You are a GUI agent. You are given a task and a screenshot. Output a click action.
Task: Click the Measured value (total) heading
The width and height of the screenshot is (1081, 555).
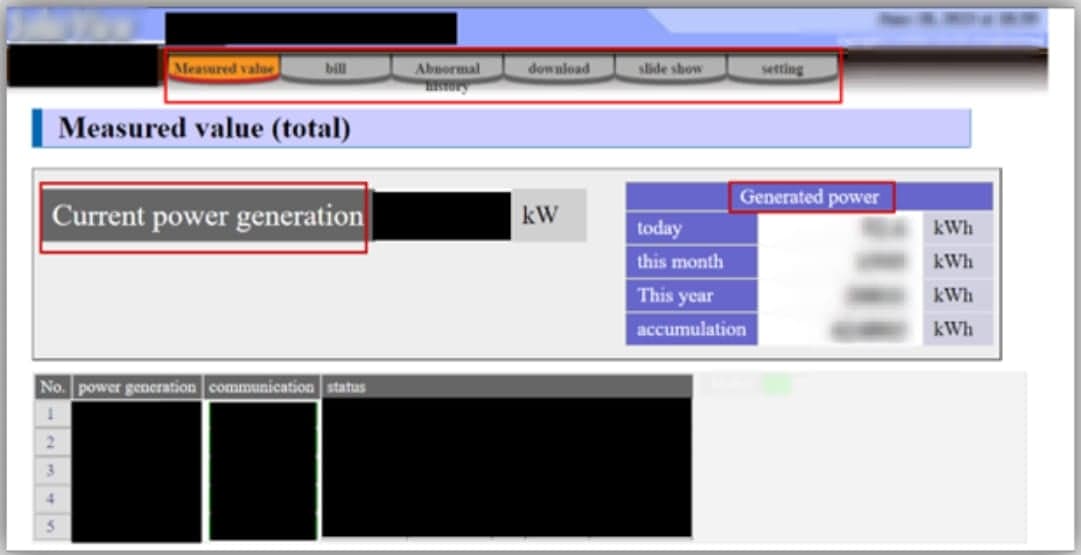click(204, 129)
